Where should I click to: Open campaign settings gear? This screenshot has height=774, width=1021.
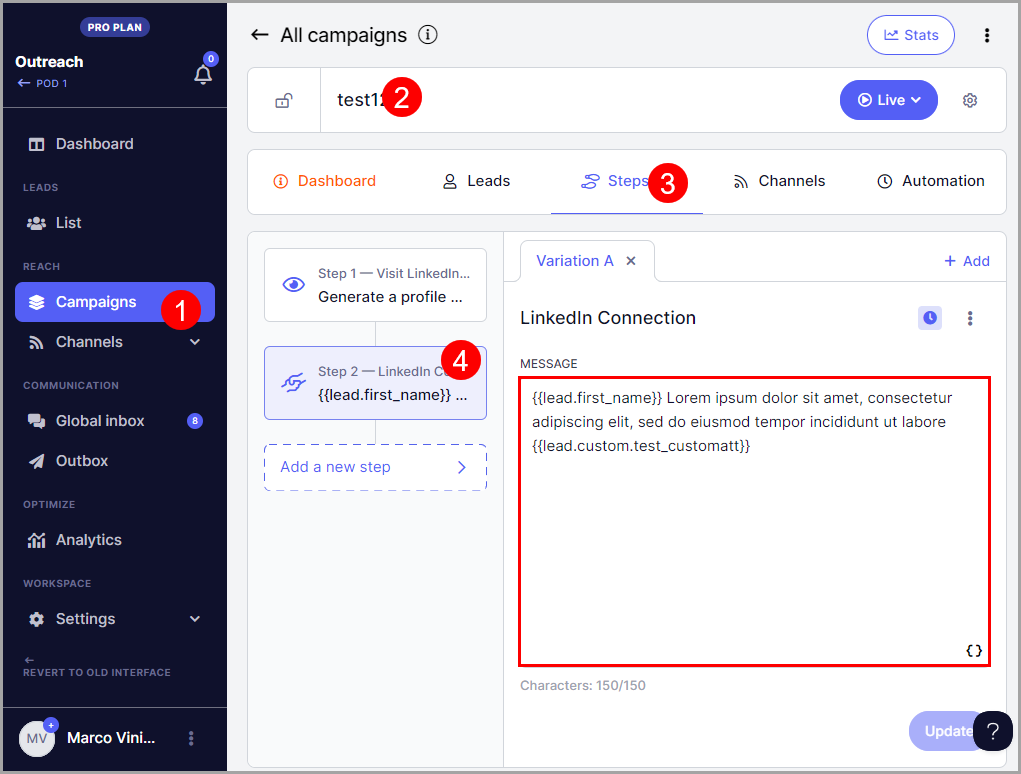pos(970,100)
